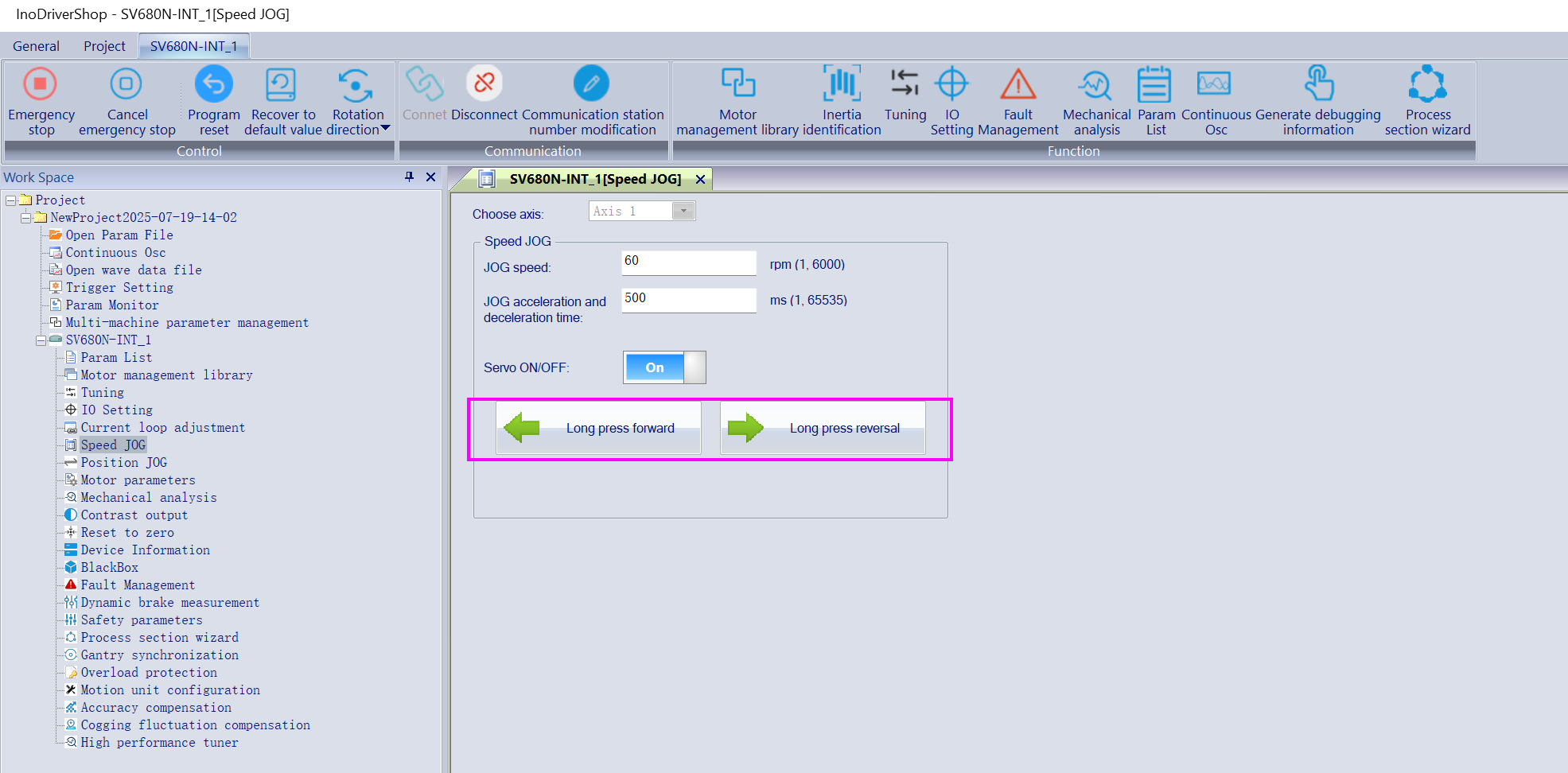
Task: Pin the Work Space panel
Action: [x=409, y=177]
